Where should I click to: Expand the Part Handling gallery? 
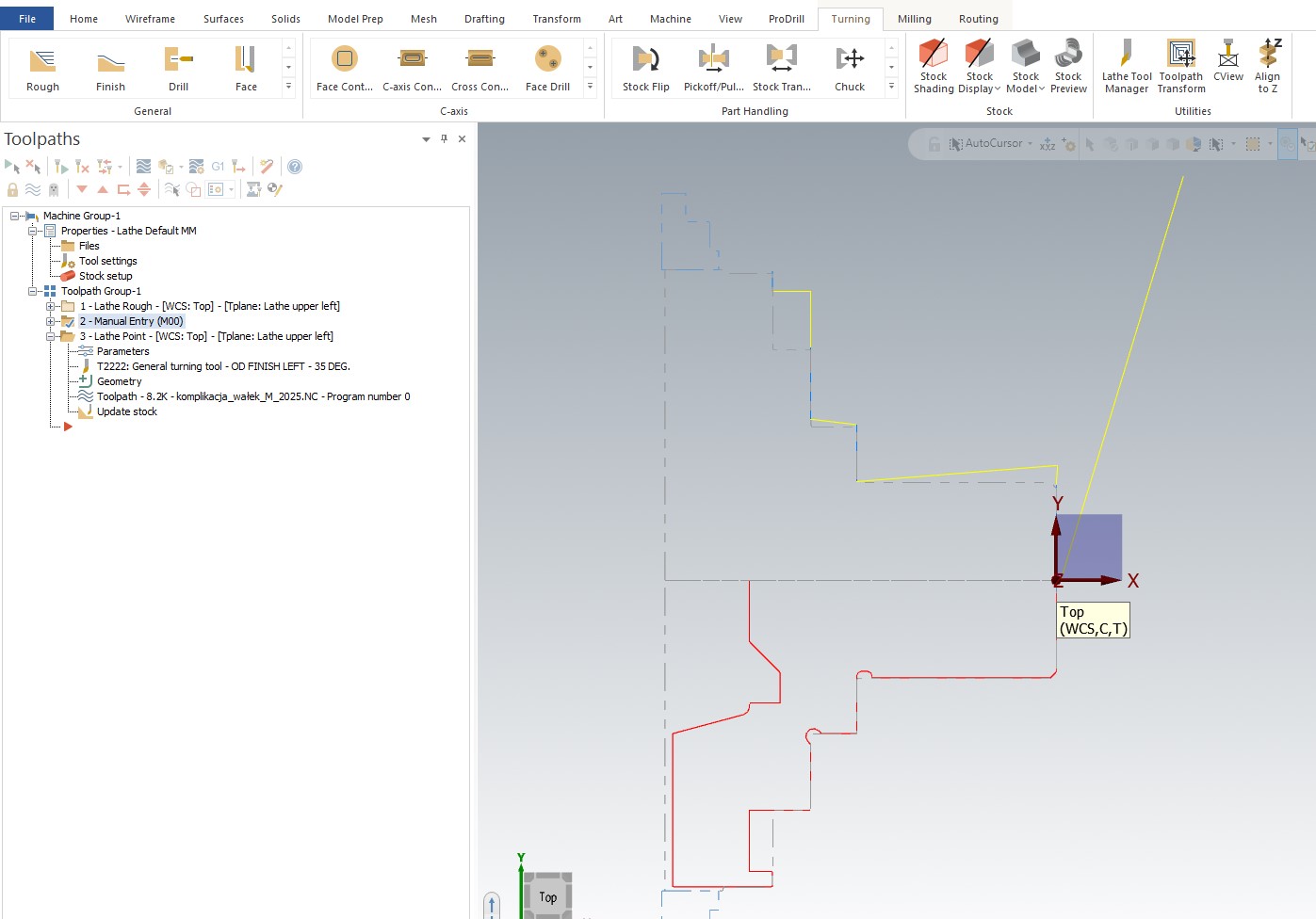(891, 87)
